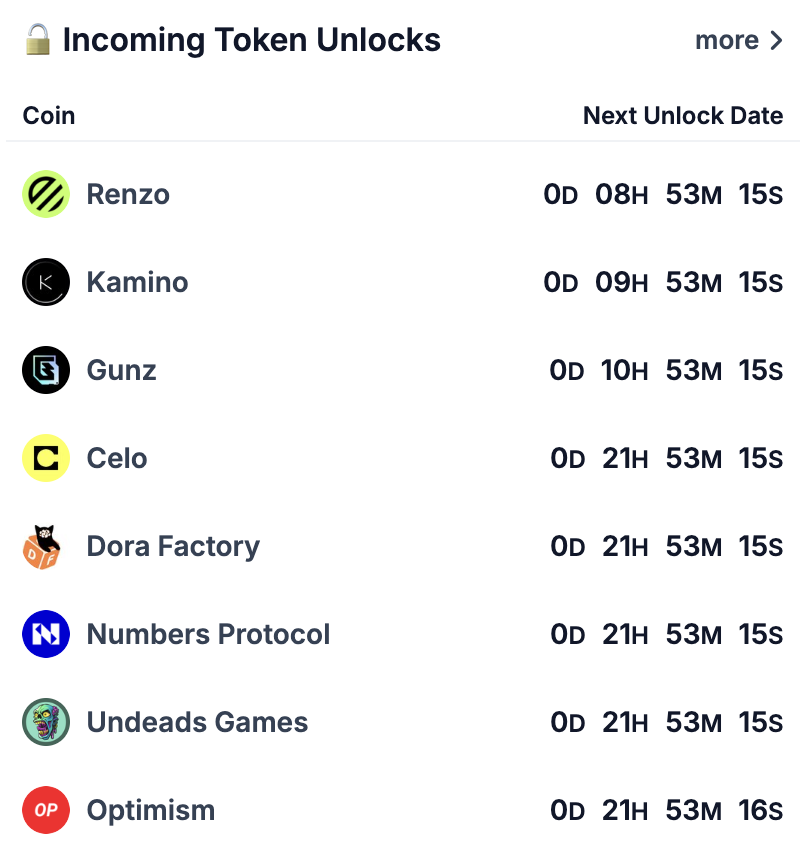808x850 pixels.
Task: Click the Incoming Token Unlocks heading
Action: (x=251, y=40)
